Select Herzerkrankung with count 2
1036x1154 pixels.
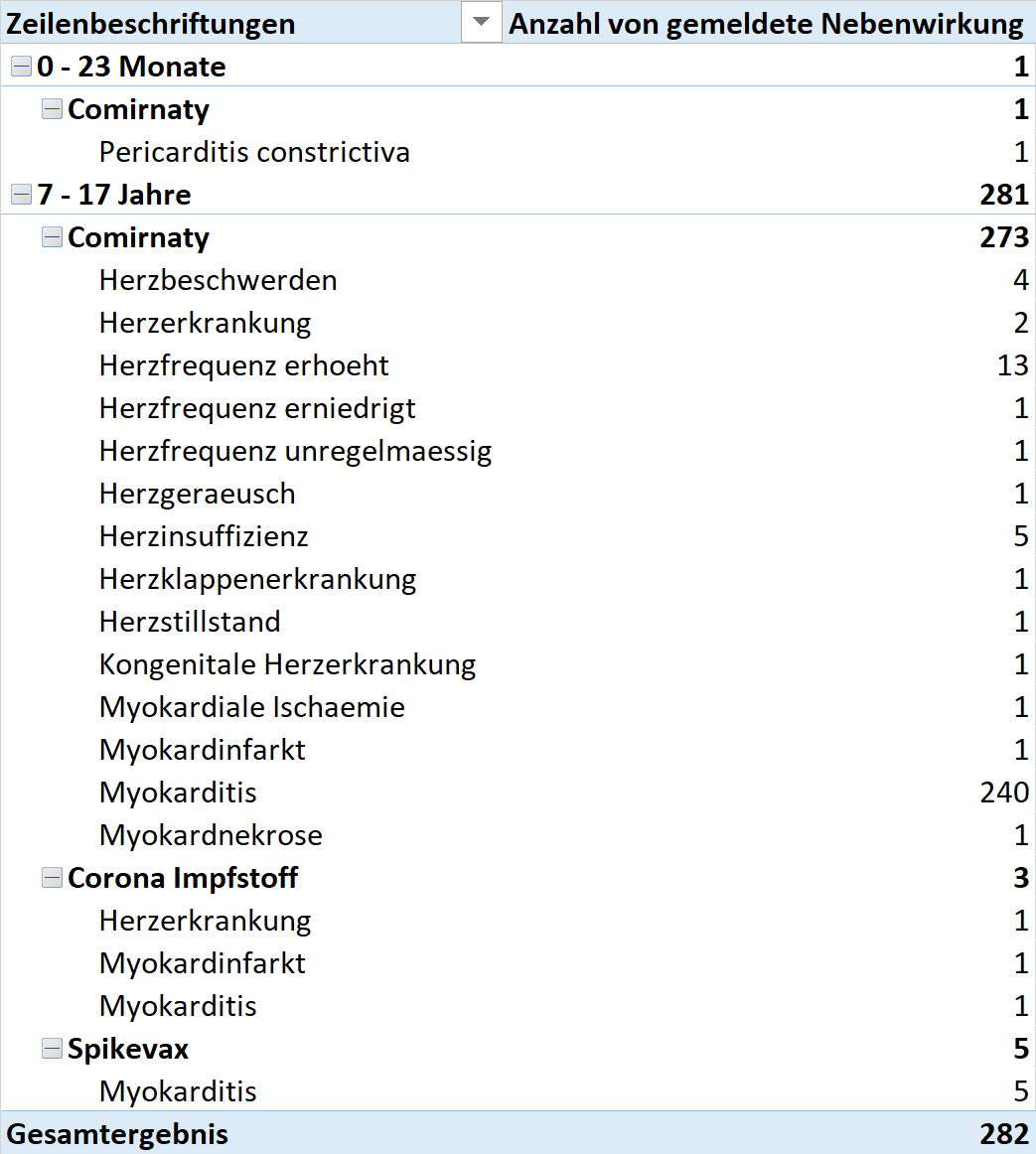tap(206, 323)
